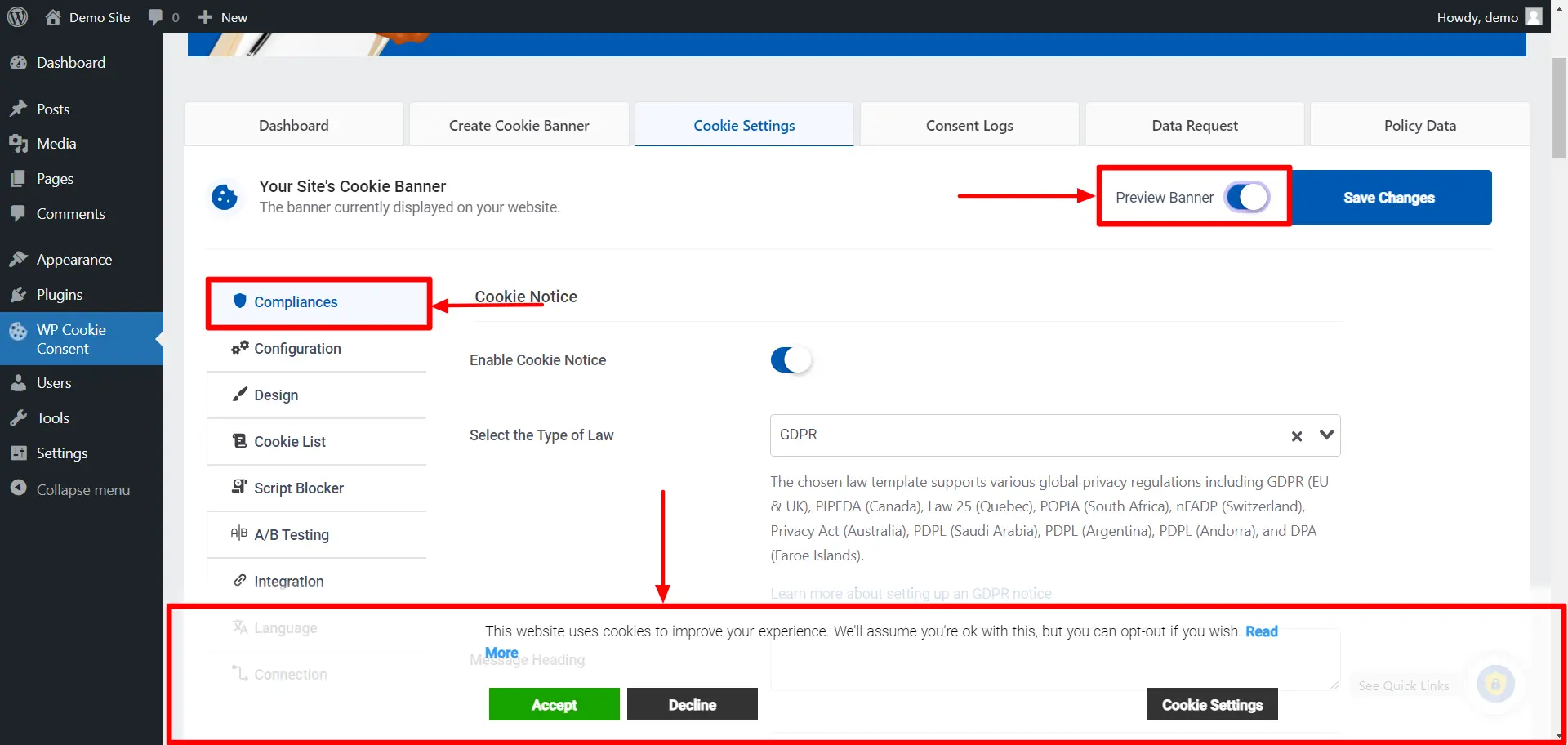Screen dimensions: 1568x745
Task: Open the Demo Site home icon
Action: point(53,17)
